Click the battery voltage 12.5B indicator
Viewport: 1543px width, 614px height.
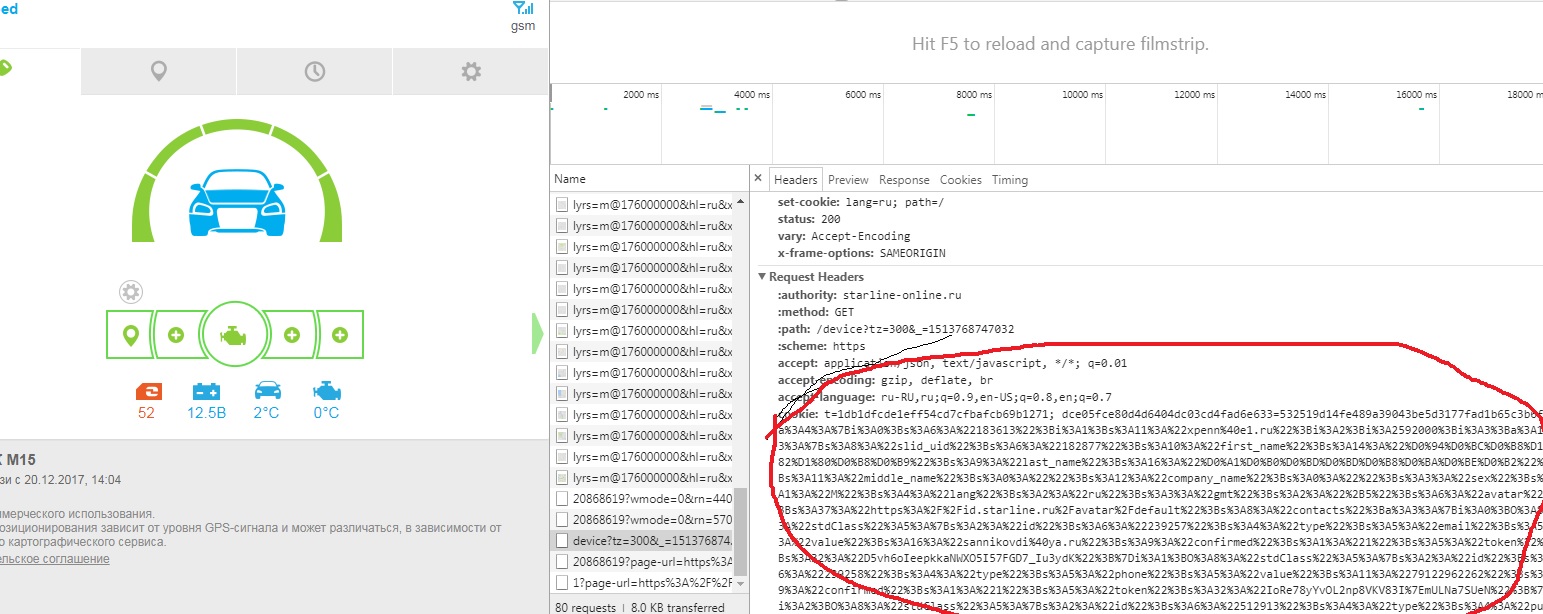pyautogui.click(x=206, y=400)
